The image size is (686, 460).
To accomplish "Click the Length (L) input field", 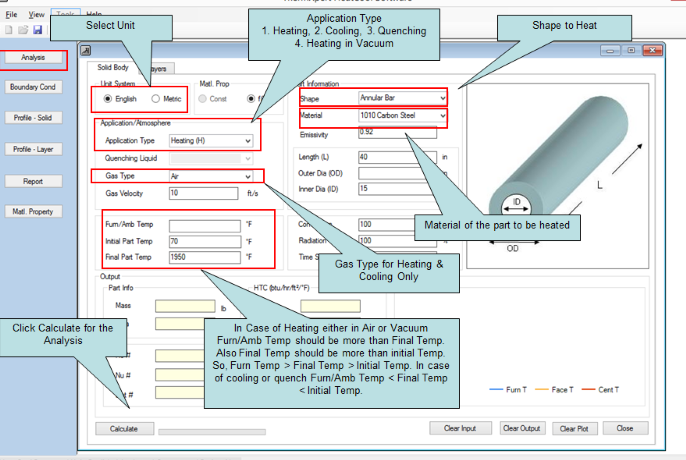I will coord(397,157).
